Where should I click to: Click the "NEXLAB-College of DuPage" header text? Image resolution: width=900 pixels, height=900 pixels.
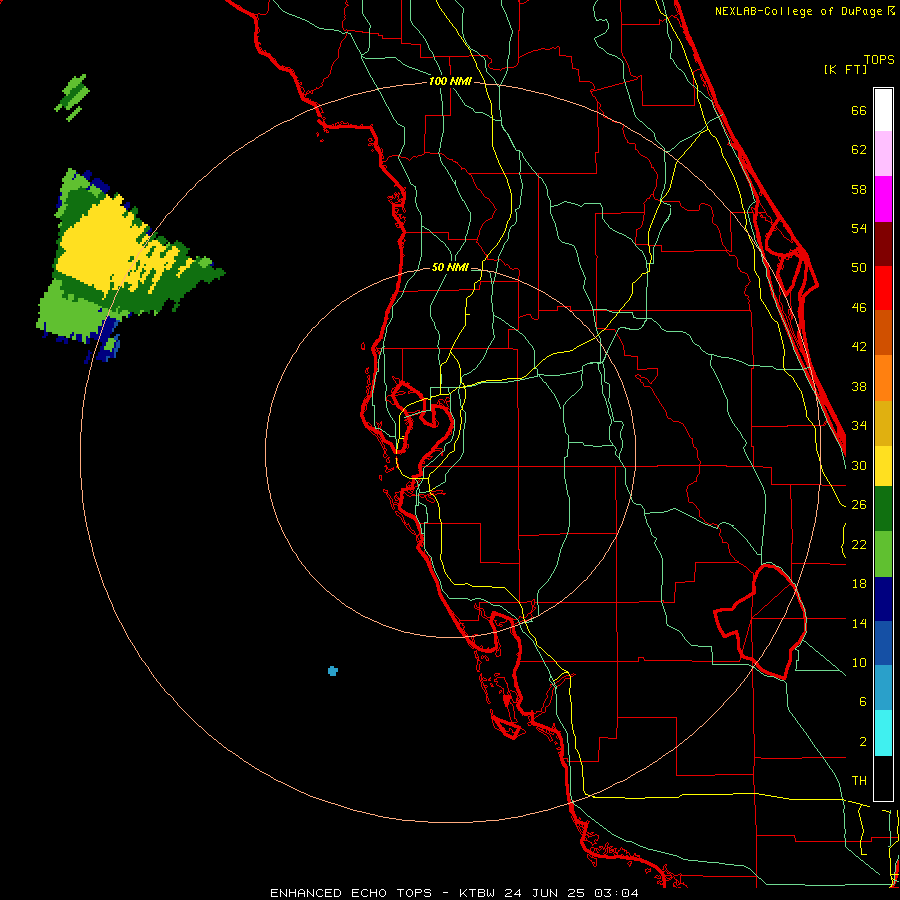click(798, 11)
